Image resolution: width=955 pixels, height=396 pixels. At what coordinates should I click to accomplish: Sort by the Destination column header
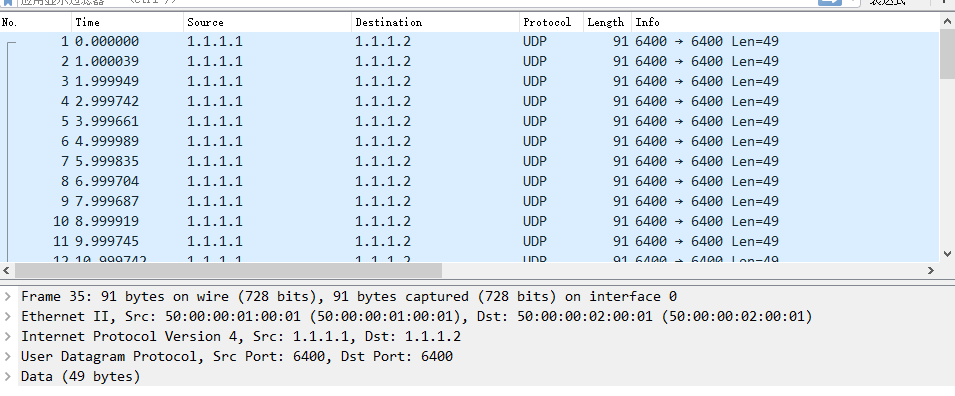click(435, 23)
